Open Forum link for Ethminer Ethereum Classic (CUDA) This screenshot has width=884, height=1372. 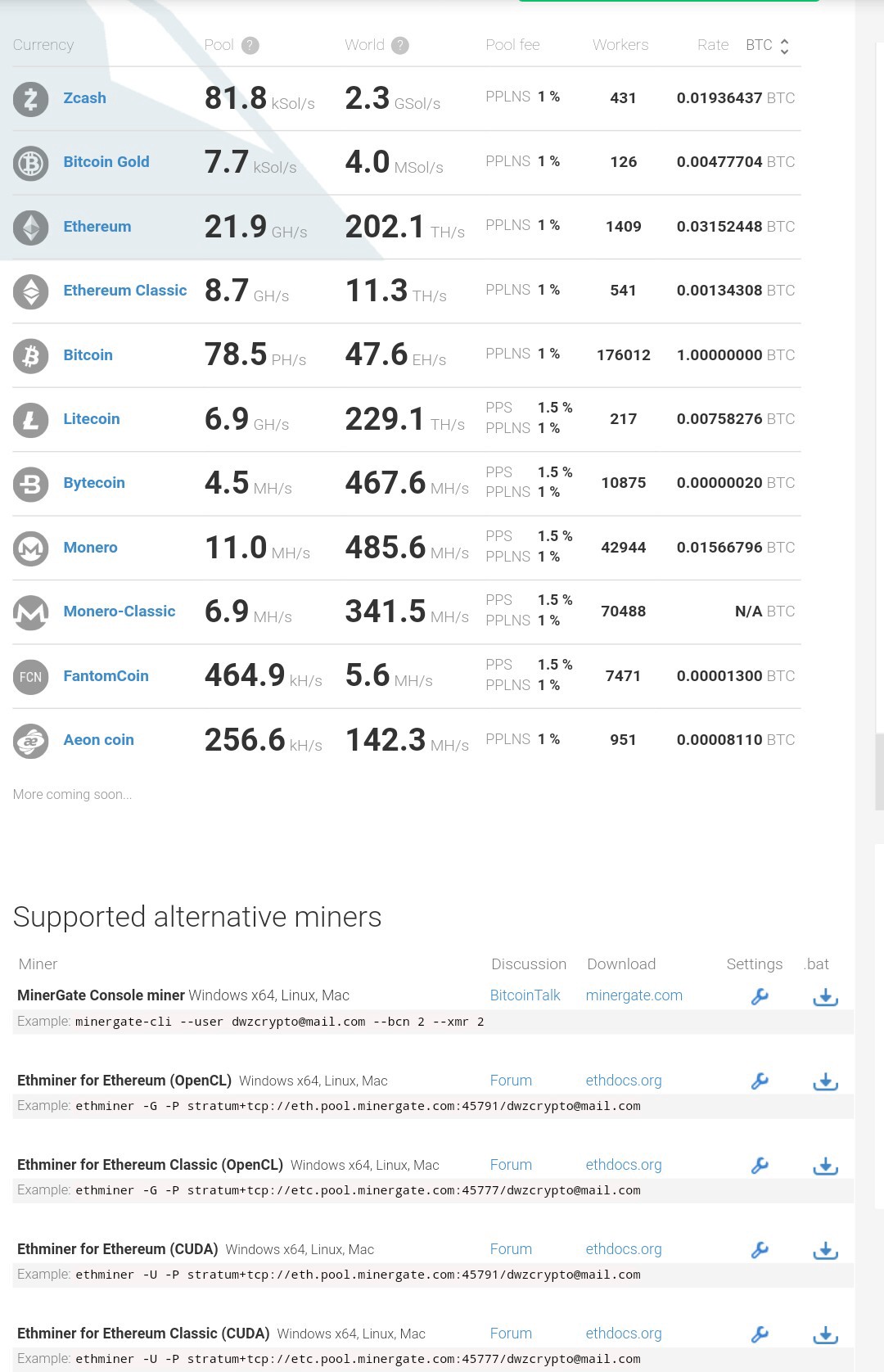pyautogui.click(x=511, y=1334)
